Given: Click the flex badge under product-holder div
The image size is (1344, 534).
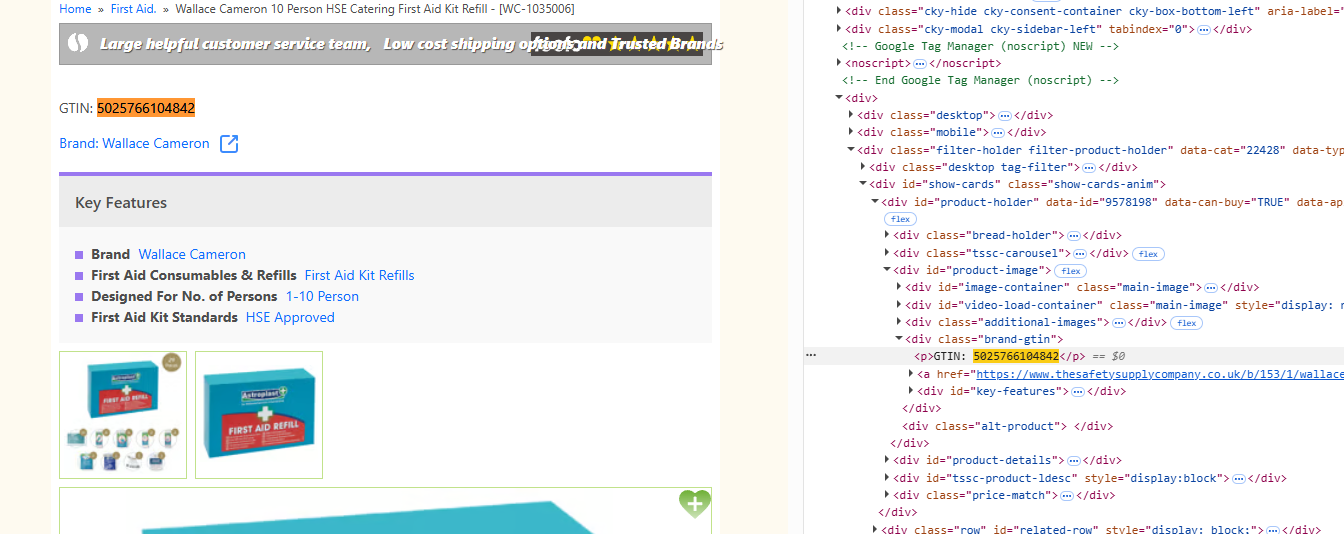Looking at the screenshot, I should [899, 218].
